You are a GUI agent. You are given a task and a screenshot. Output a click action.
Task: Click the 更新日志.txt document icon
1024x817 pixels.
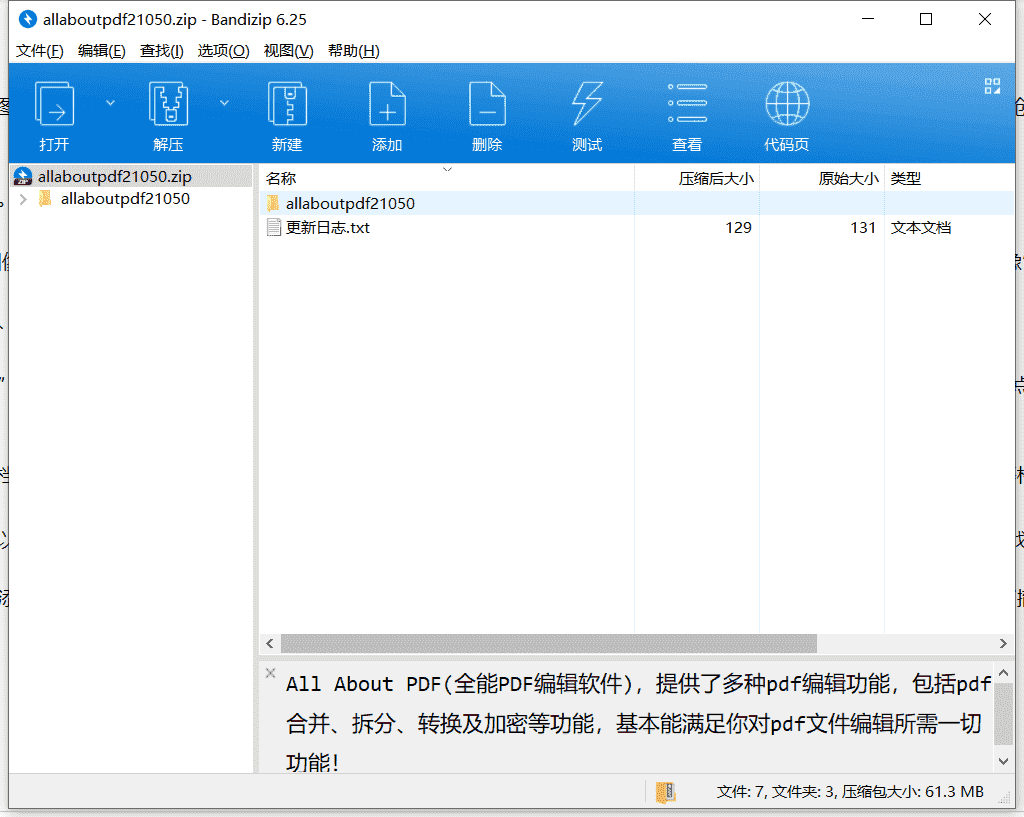coord(274,227)
